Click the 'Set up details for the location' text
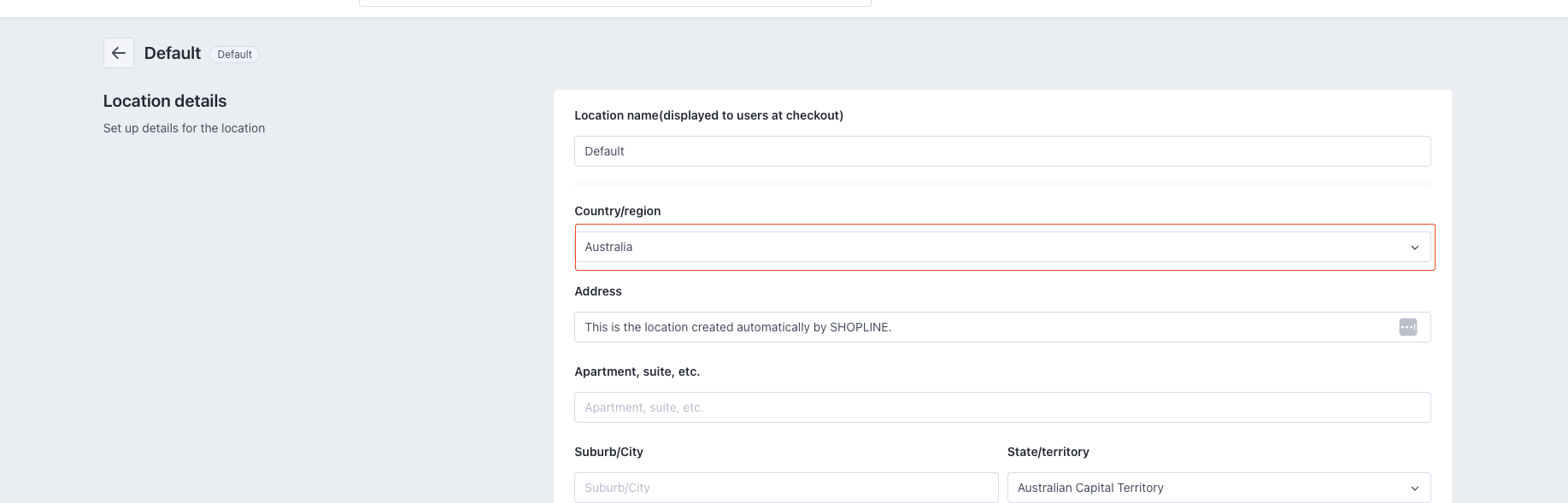Image resolution: width=1568 pixels, height=503 pixels. (x=184, y=128)
